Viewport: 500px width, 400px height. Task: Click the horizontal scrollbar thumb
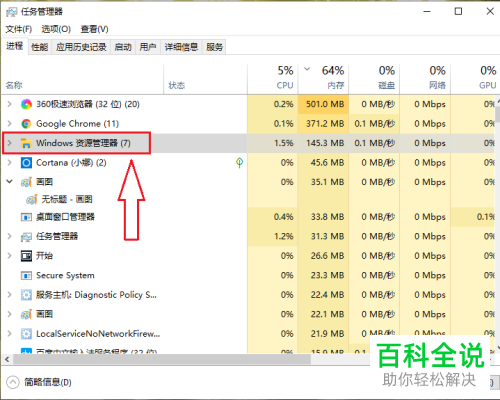tap(162, 359)
